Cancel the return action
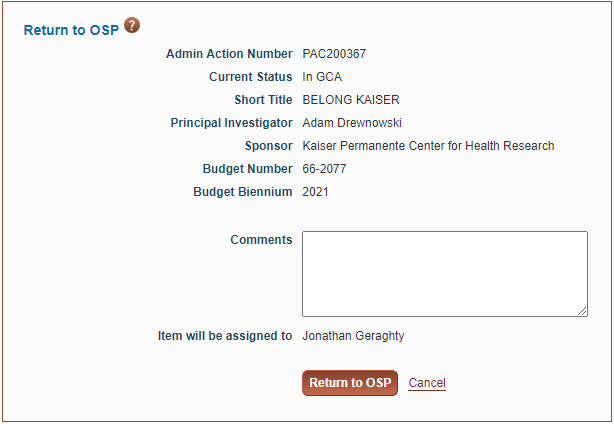Image resolution: width=614 pixels, height=424 pixels. coord(427,383)
